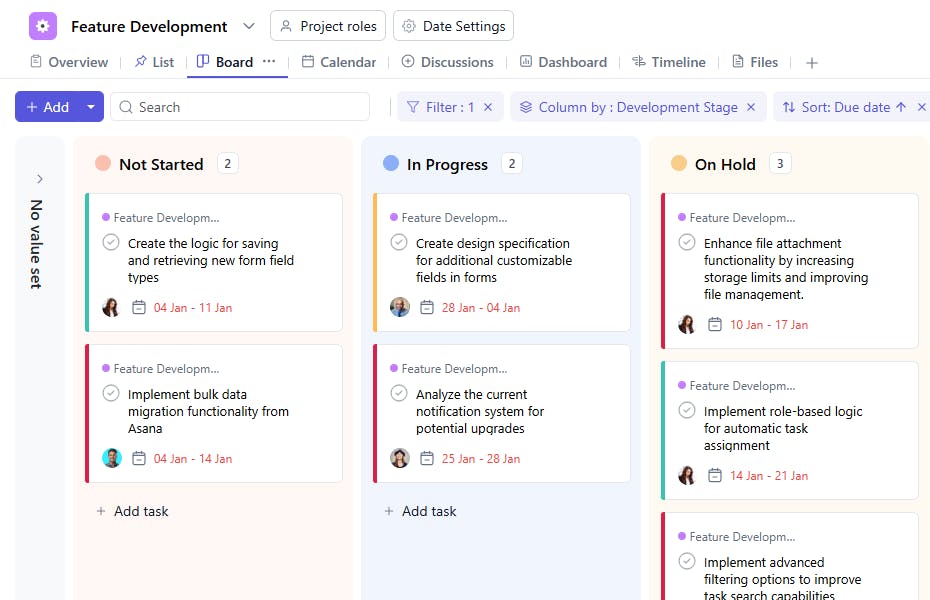Click the plus icon to add new view

[x=812, y=63]
